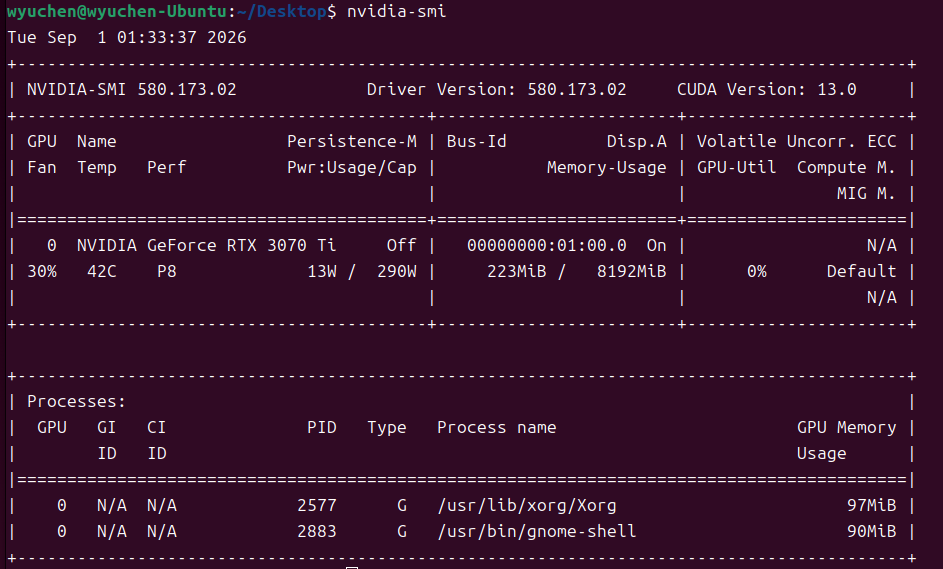Click the Default compute mode value

861,272
